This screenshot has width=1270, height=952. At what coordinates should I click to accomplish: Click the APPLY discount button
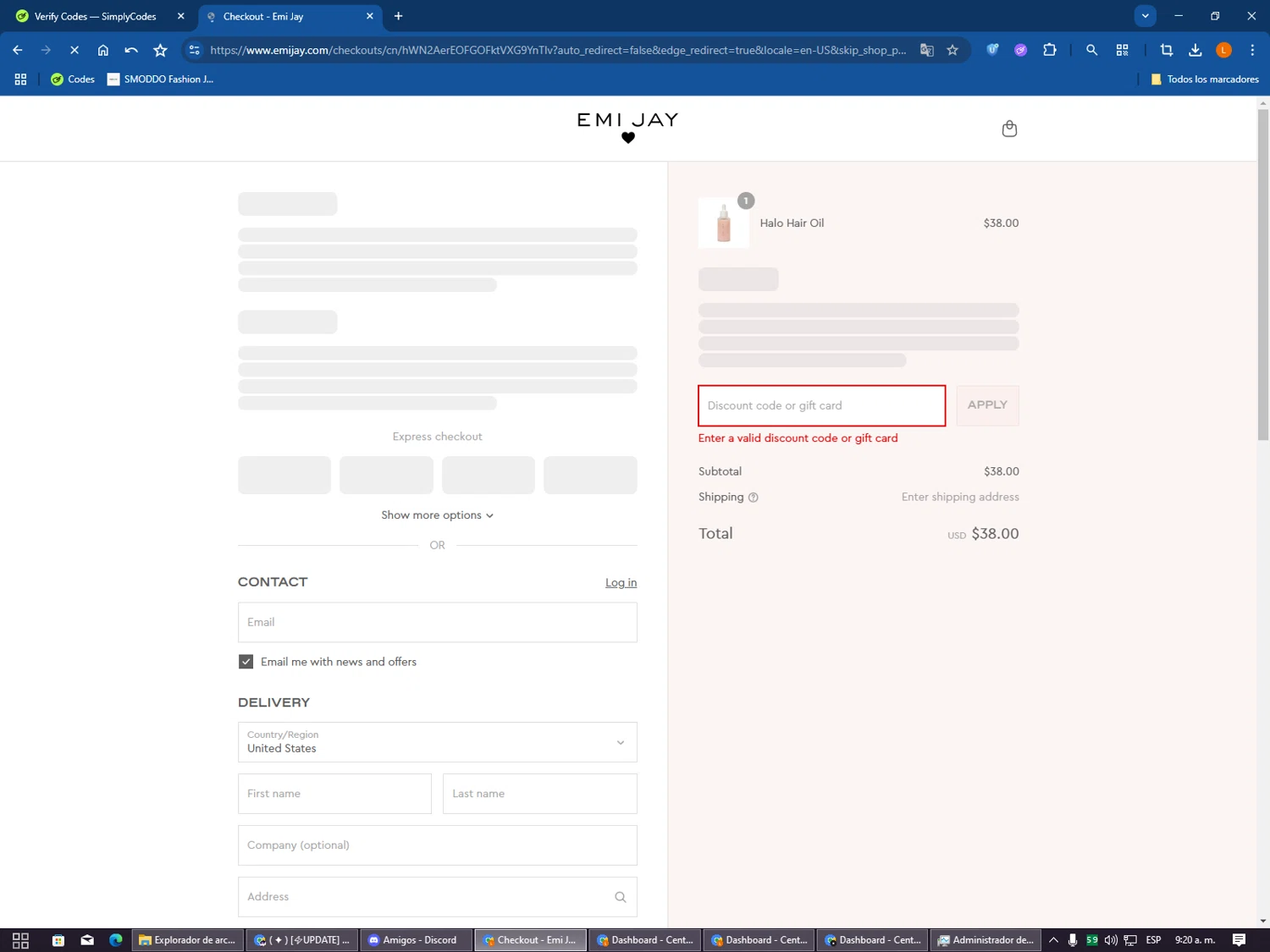click(987, 405)
